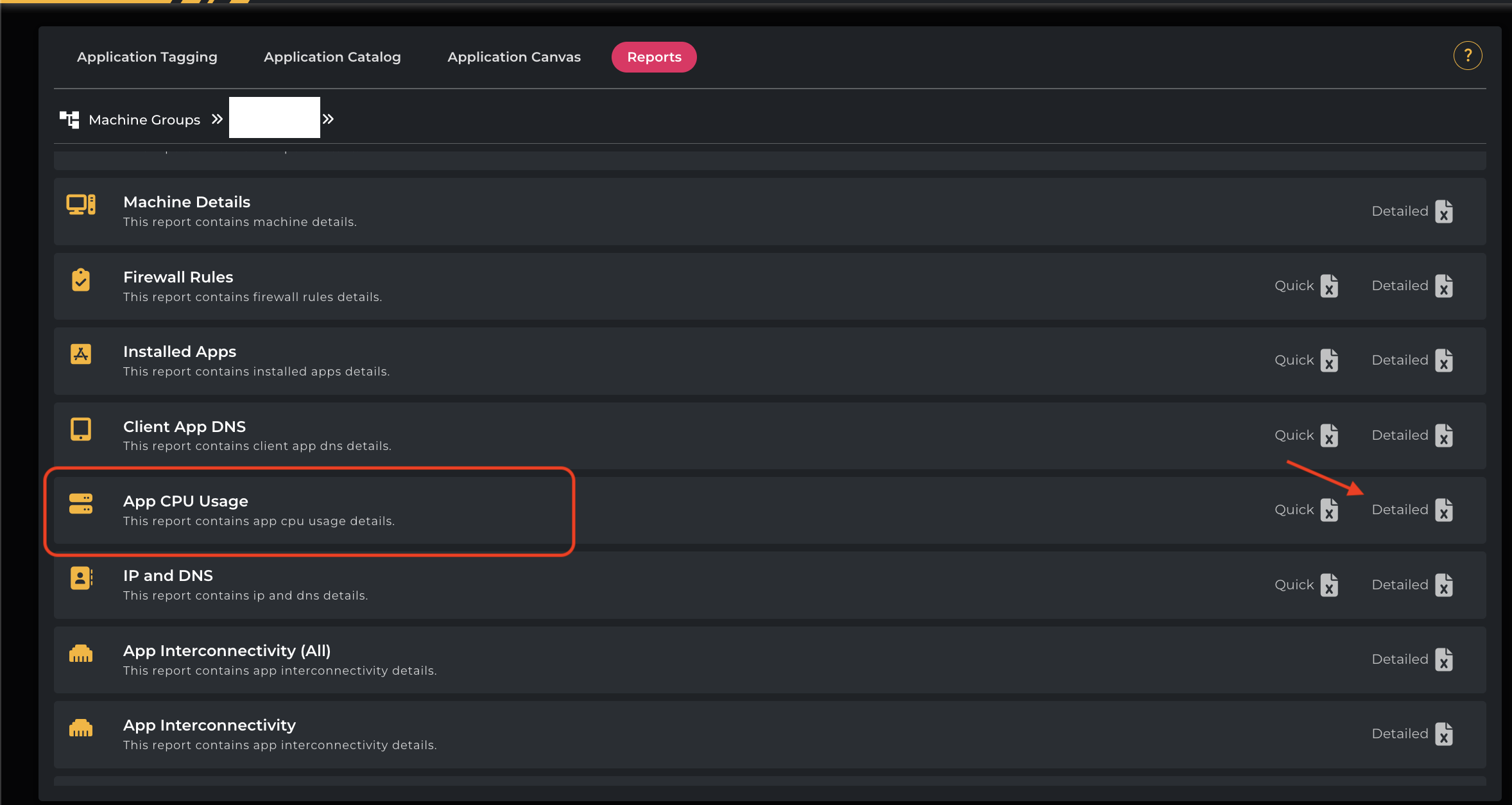Download the IP and DNS quick Excel report

tap(1329, 585)
